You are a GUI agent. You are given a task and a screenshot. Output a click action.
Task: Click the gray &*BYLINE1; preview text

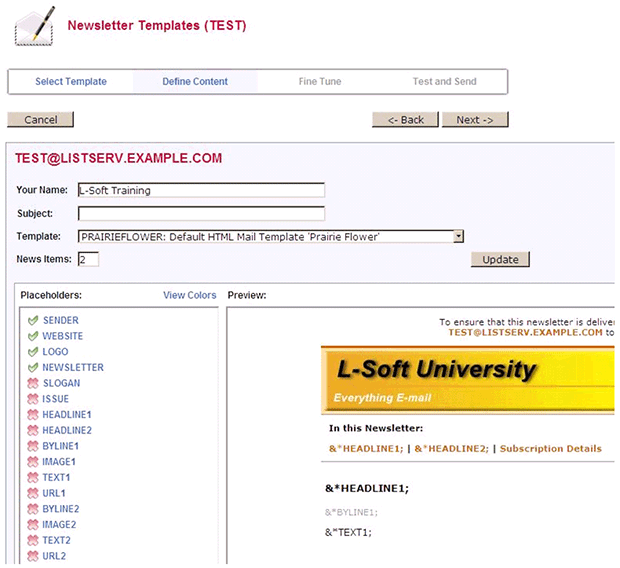(351, 513)
